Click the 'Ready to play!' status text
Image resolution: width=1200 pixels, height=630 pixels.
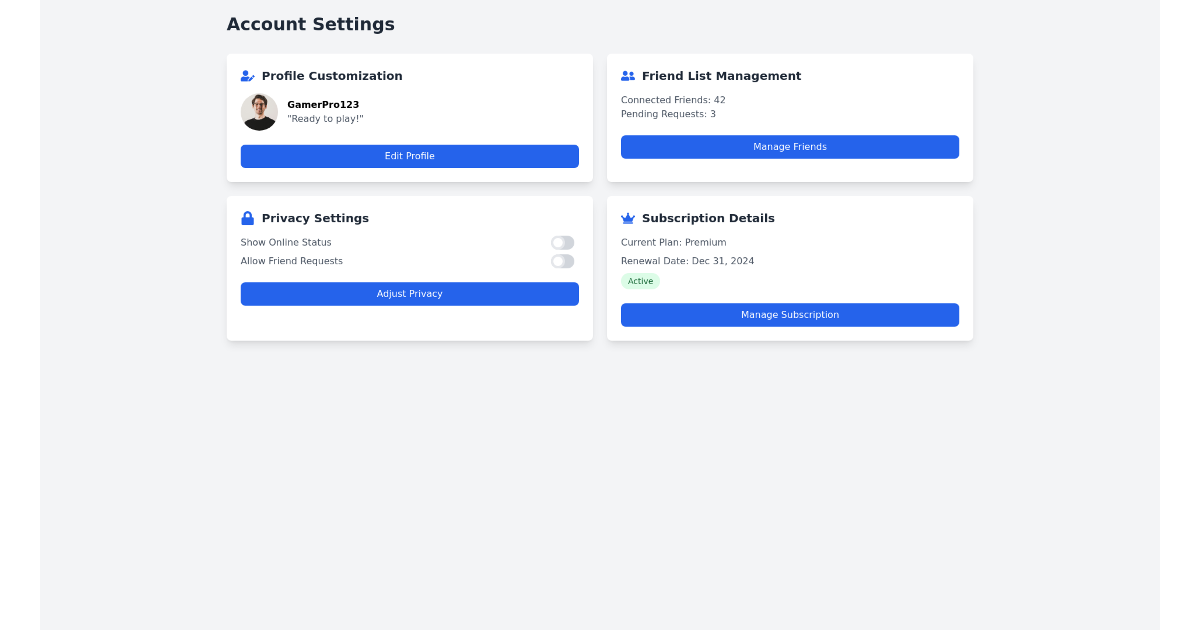[325, 118]
